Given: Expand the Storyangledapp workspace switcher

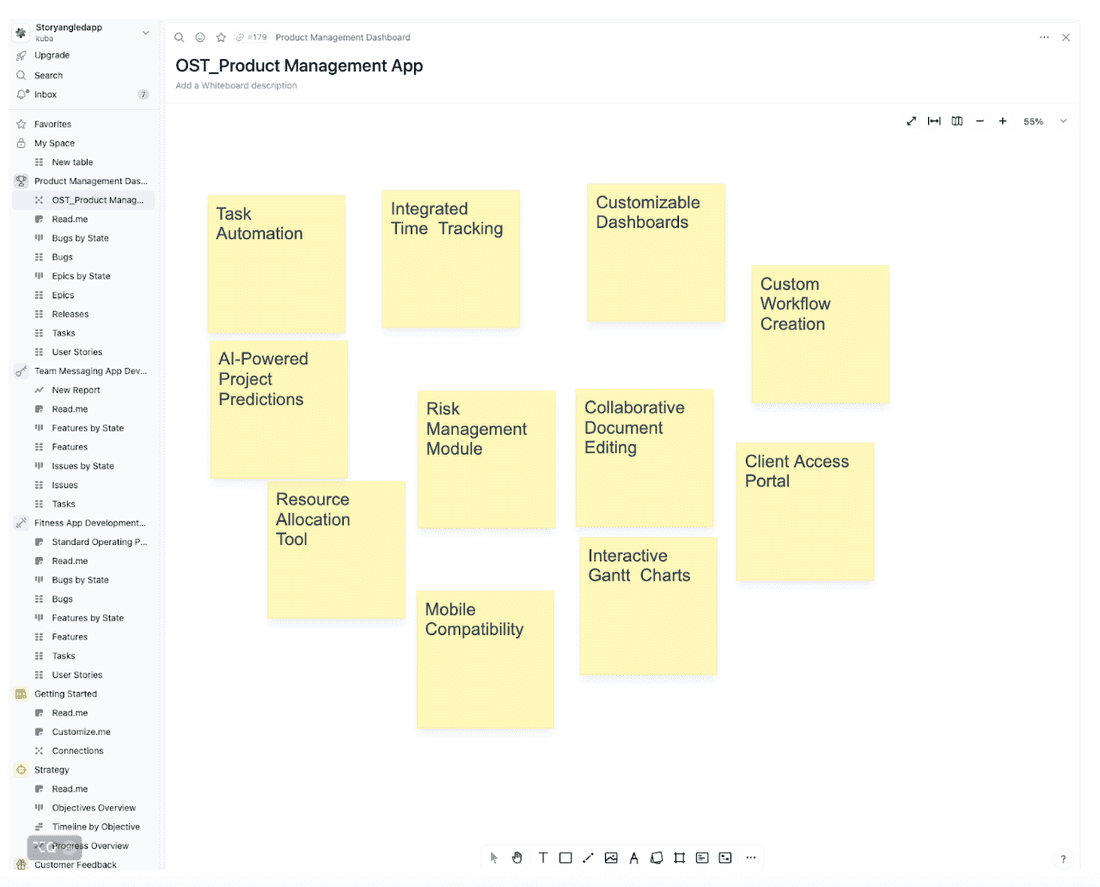Looking at the screenshot, I should click(145, 33).
